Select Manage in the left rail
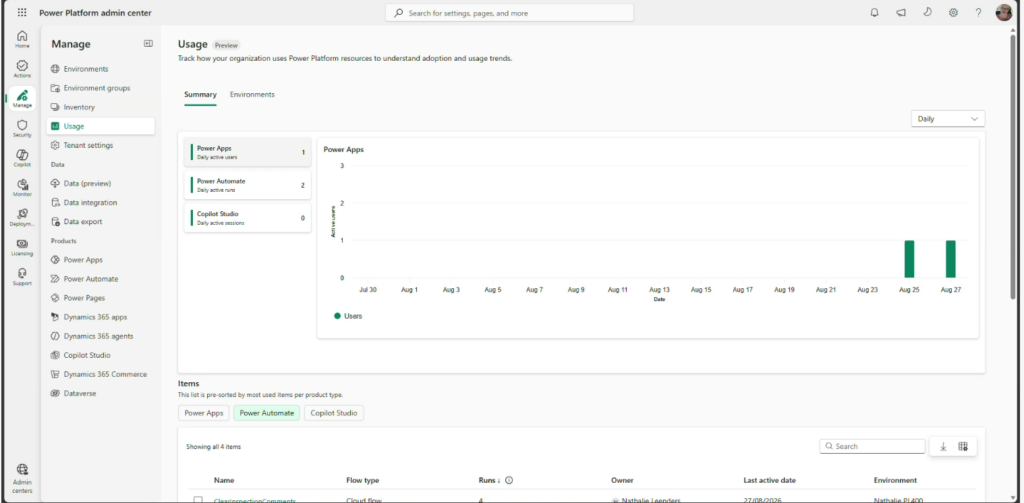 (x=22, y=99)
